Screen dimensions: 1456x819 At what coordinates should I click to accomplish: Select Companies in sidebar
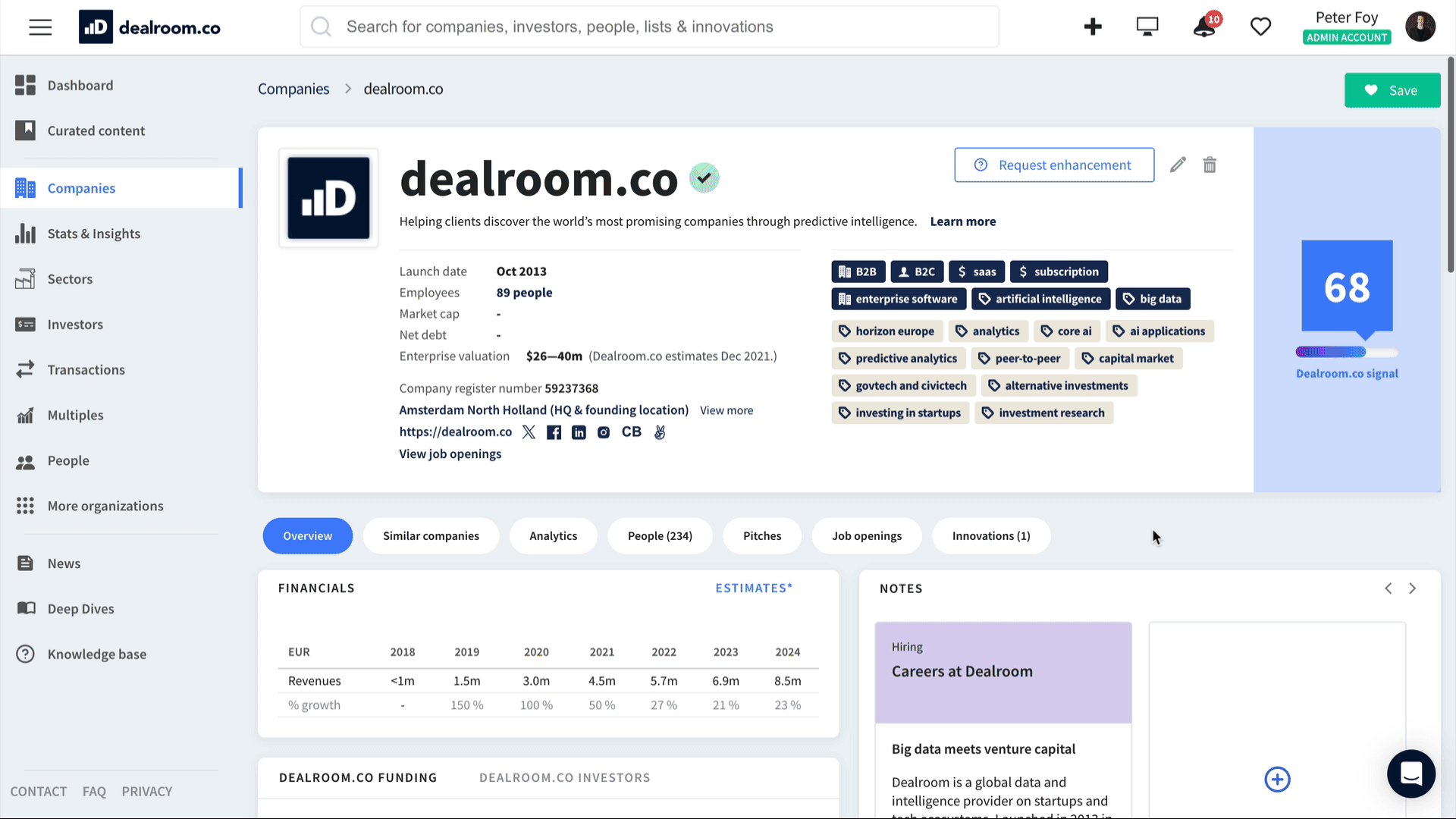point(121,188)
